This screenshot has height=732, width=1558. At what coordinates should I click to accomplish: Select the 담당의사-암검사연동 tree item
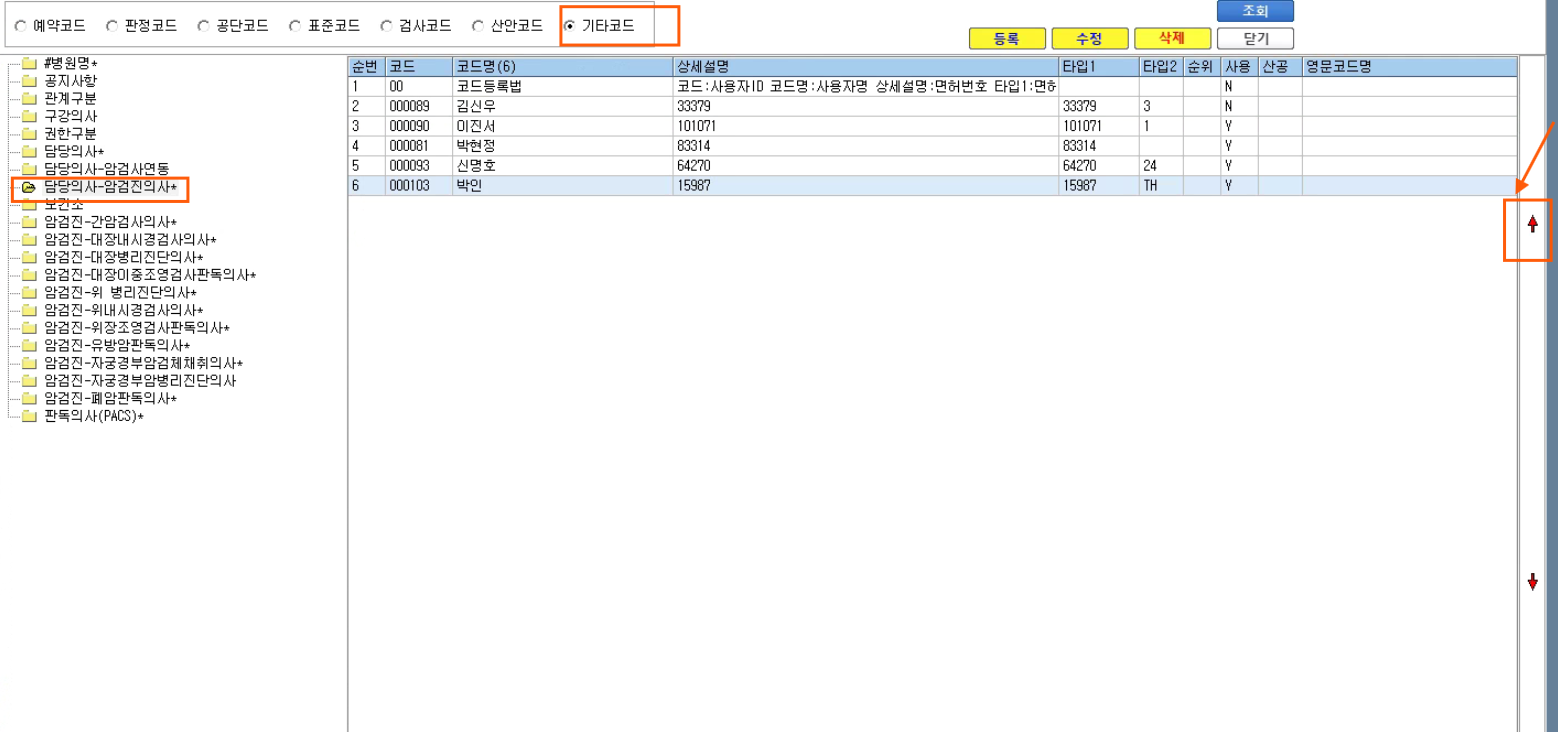107,169
